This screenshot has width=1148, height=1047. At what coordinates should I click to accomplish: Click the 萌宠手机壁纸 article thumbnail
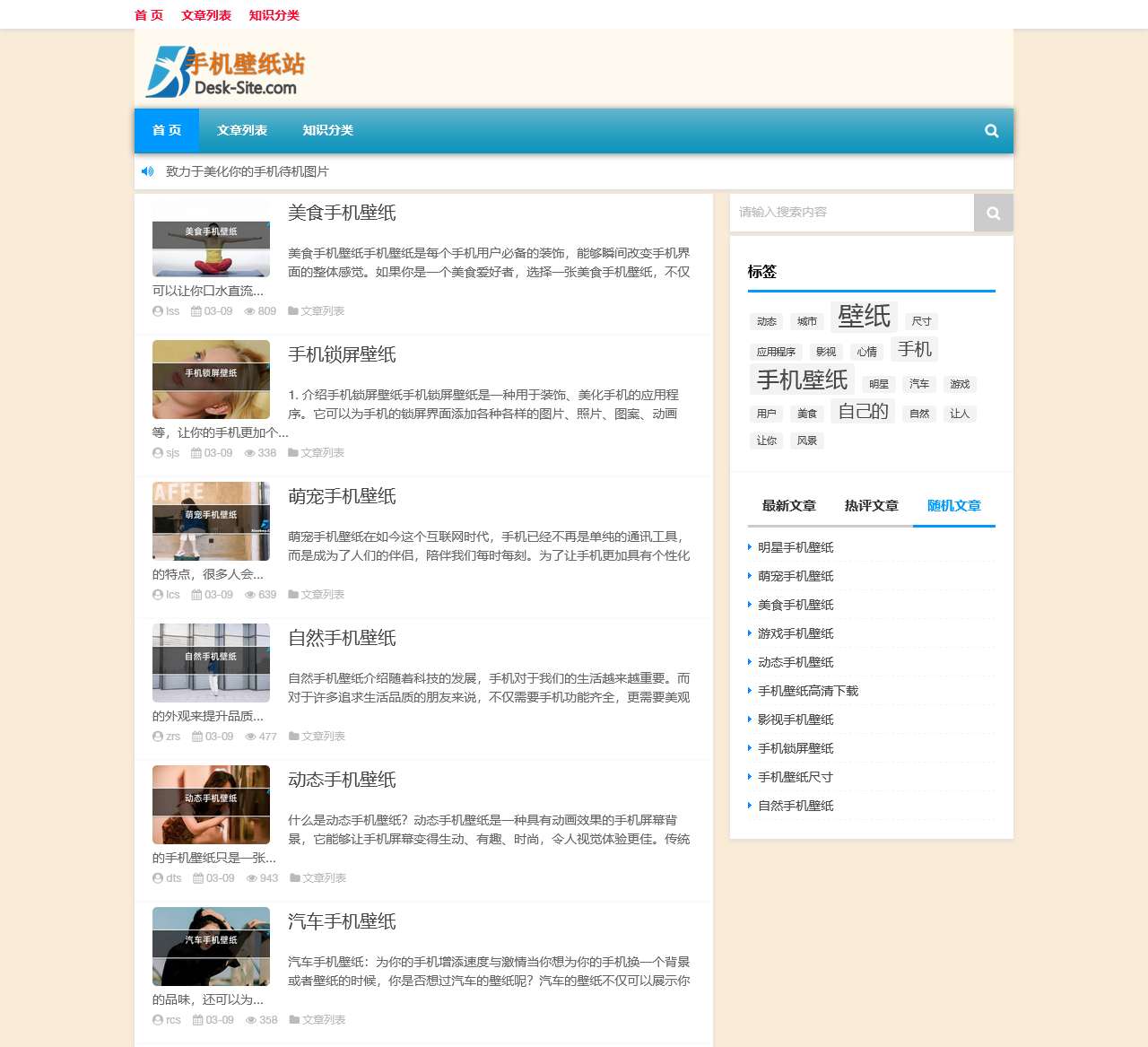pyautogui.click(x=211, y=521)
